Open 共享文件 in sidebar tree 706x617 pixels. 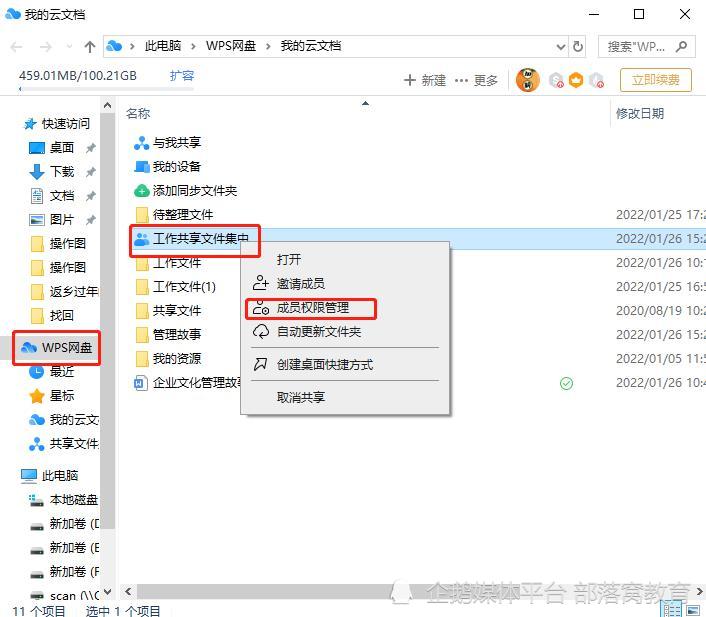[64, 444]
